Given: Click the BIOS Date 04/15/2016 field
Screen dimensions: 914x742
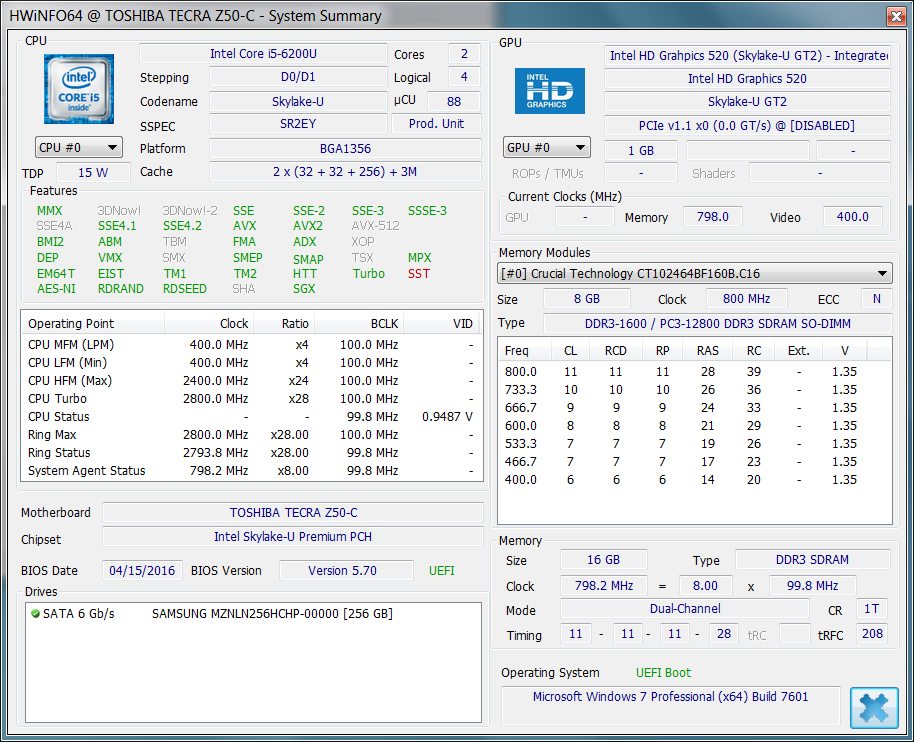Looking at the screenshot, I should pos(142,571).
